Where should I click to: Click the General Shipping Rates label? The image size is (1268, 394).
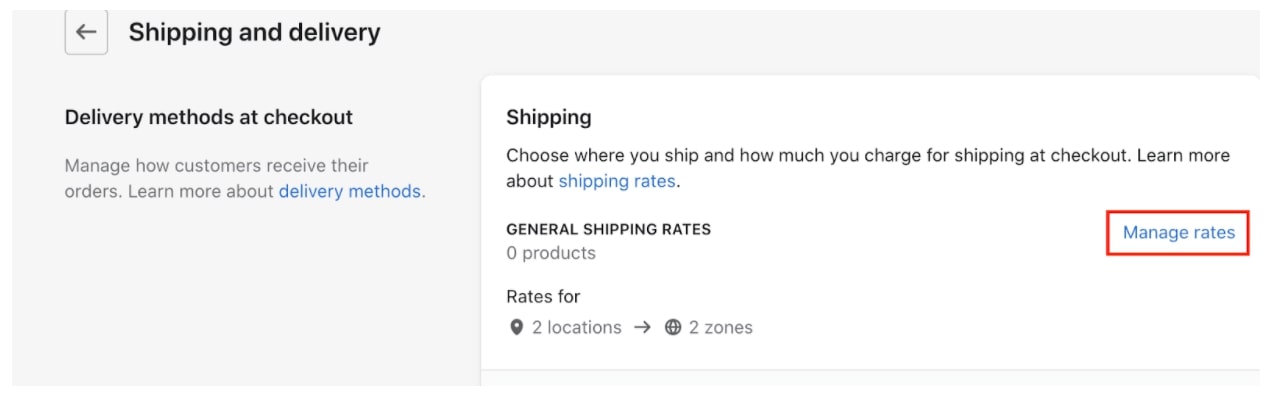[x=608, y=229]
